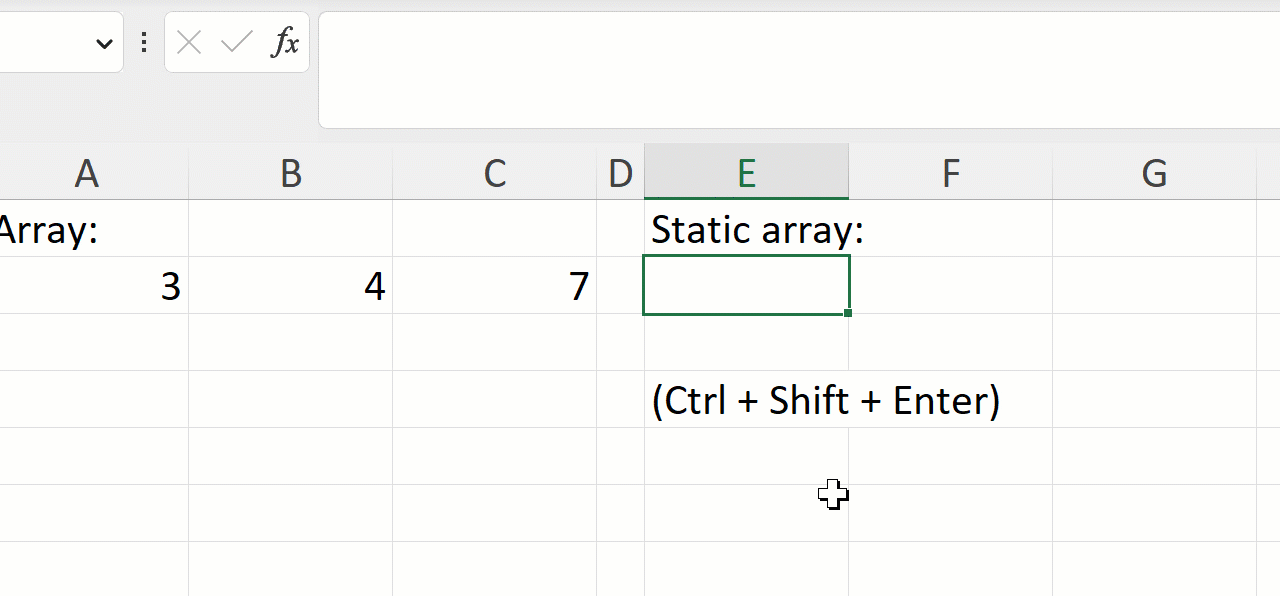Click the fill handle of the selected cell
This screenshot has height=596, width=1280.
point(848,313)
